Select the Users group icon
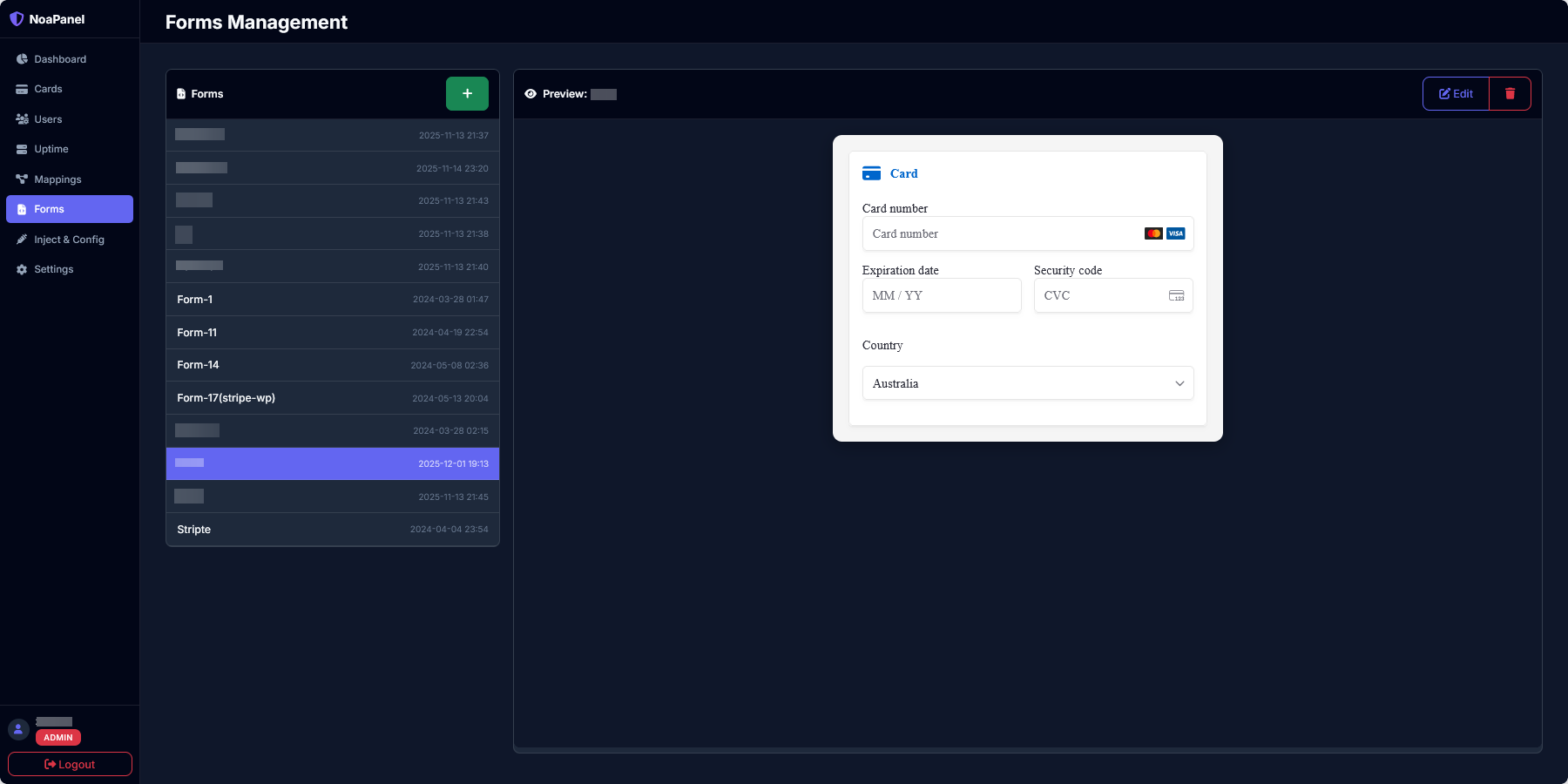 (22, 119)
